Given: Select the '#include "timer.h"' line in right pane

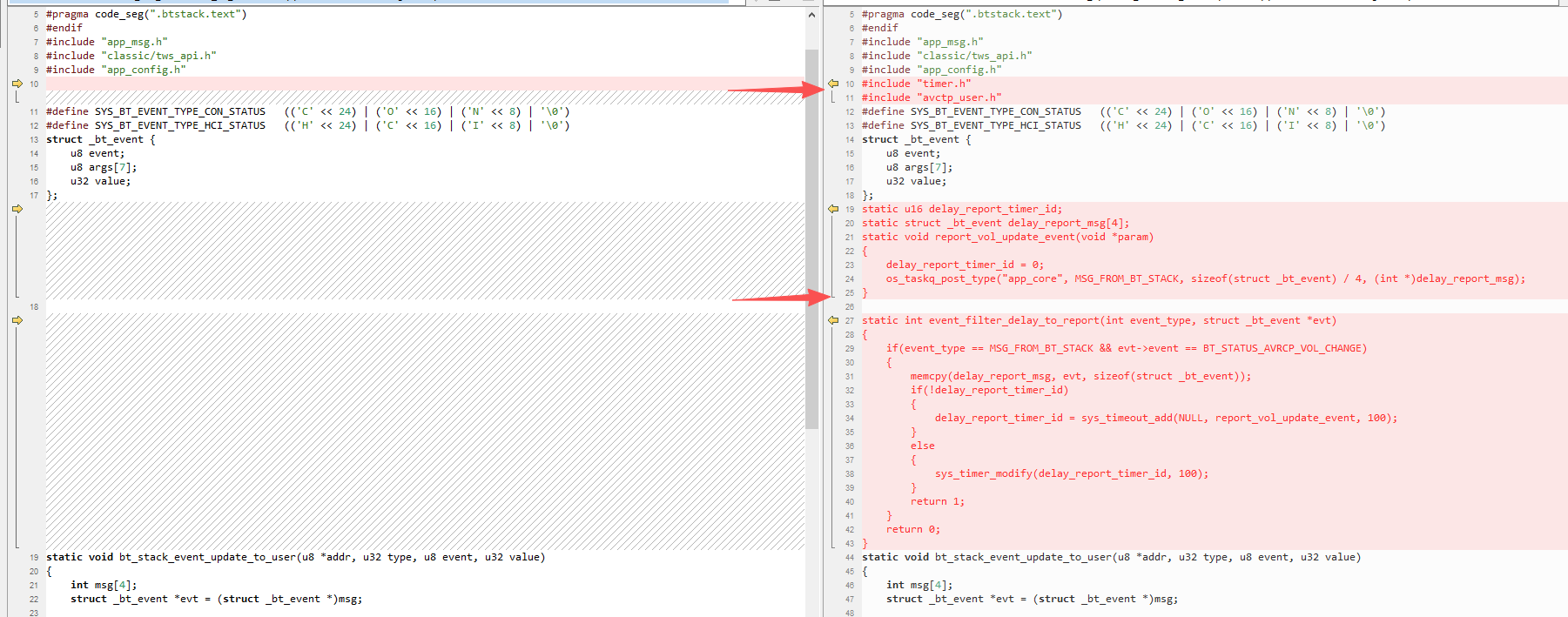Looking at the screenshot, I should coord(916,84).
